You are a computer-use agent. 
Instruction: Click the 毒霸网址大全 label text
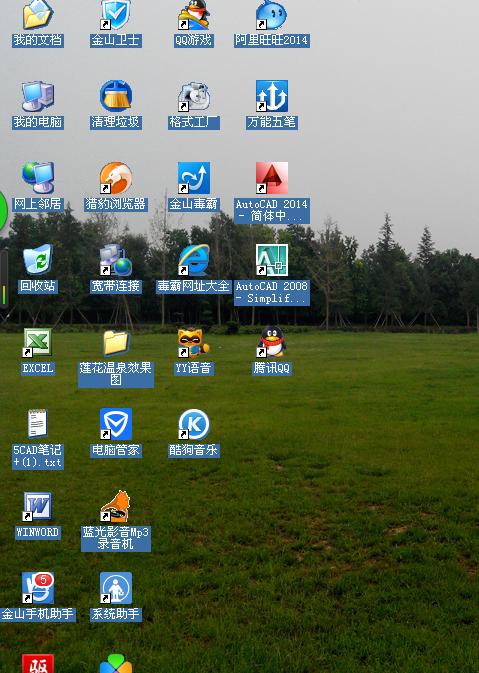coord(194,286)
